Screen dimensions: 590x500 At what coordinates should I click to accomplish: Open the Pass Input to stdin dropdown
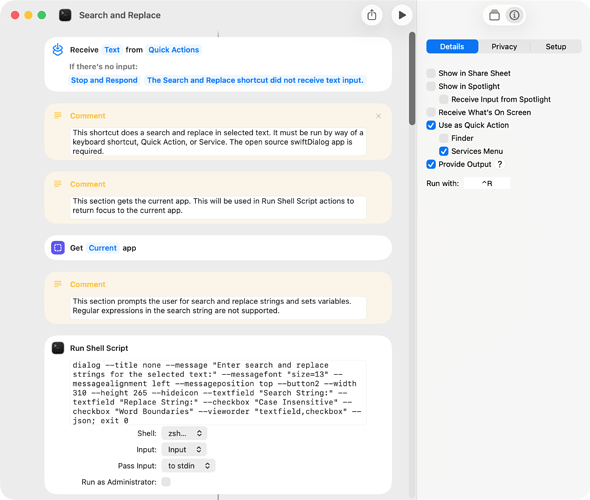[x=189, y=465]
